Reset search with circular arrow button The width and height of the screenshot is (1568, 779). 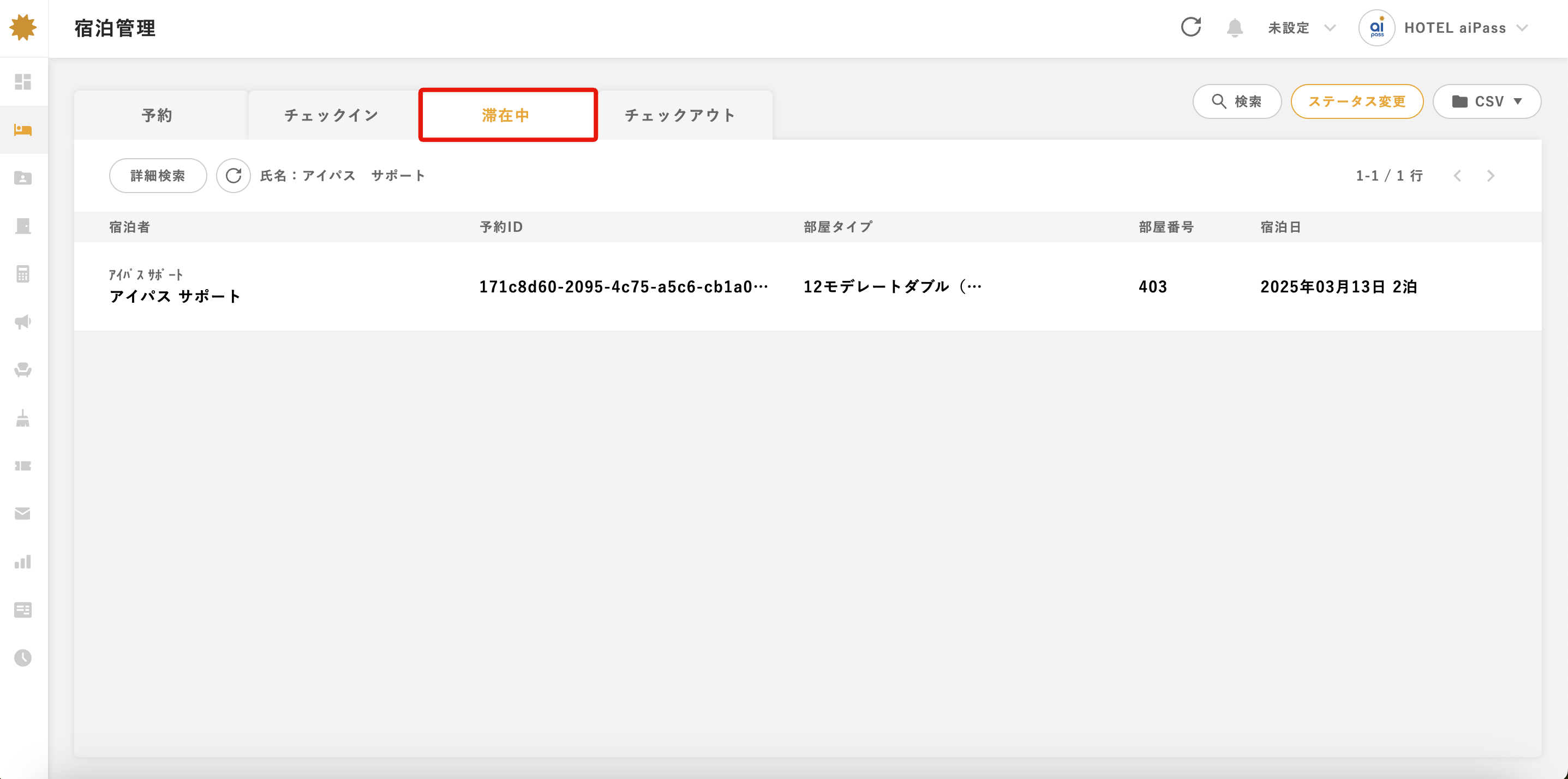click(234, 176)
